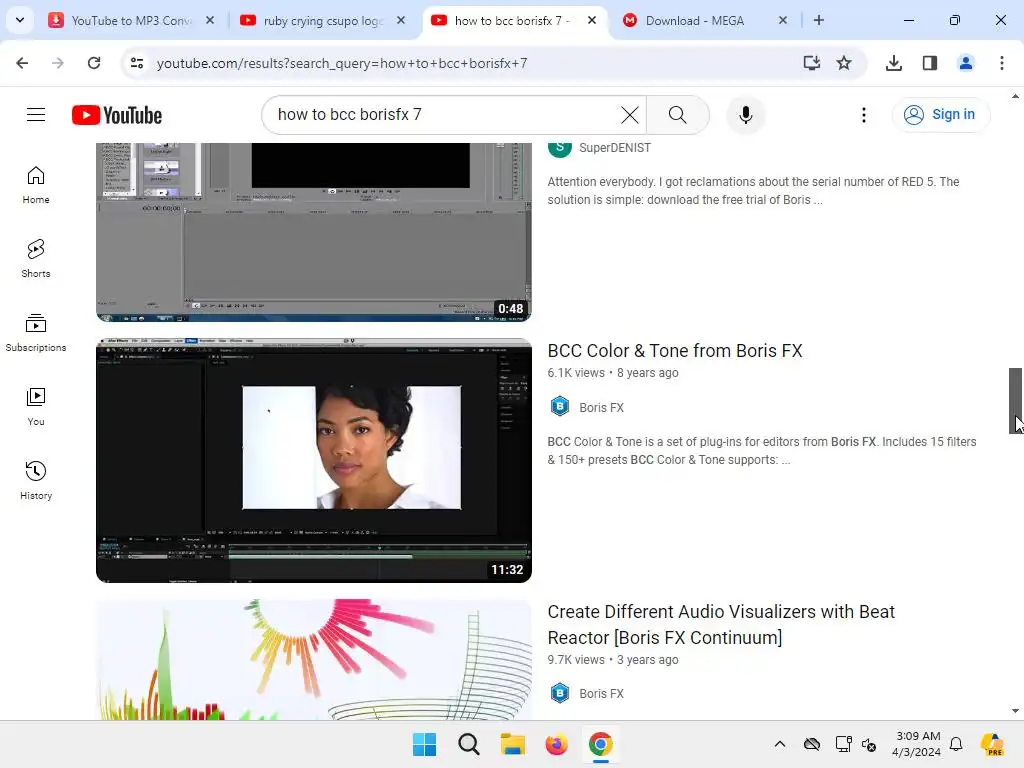This screenshot has width=1024, height=768.
Task: Open Chrome three-dot menu
Action: 1002,63
